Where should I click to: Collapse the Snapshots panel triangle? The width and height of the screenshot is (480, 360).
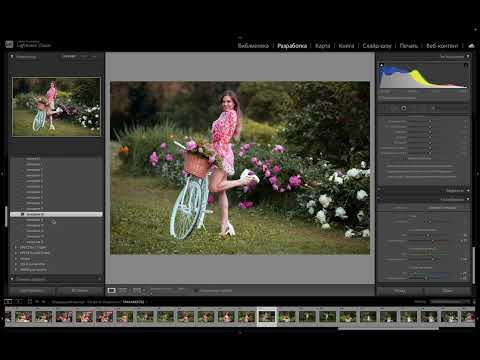pyautogui.click(x=12, y=279)
